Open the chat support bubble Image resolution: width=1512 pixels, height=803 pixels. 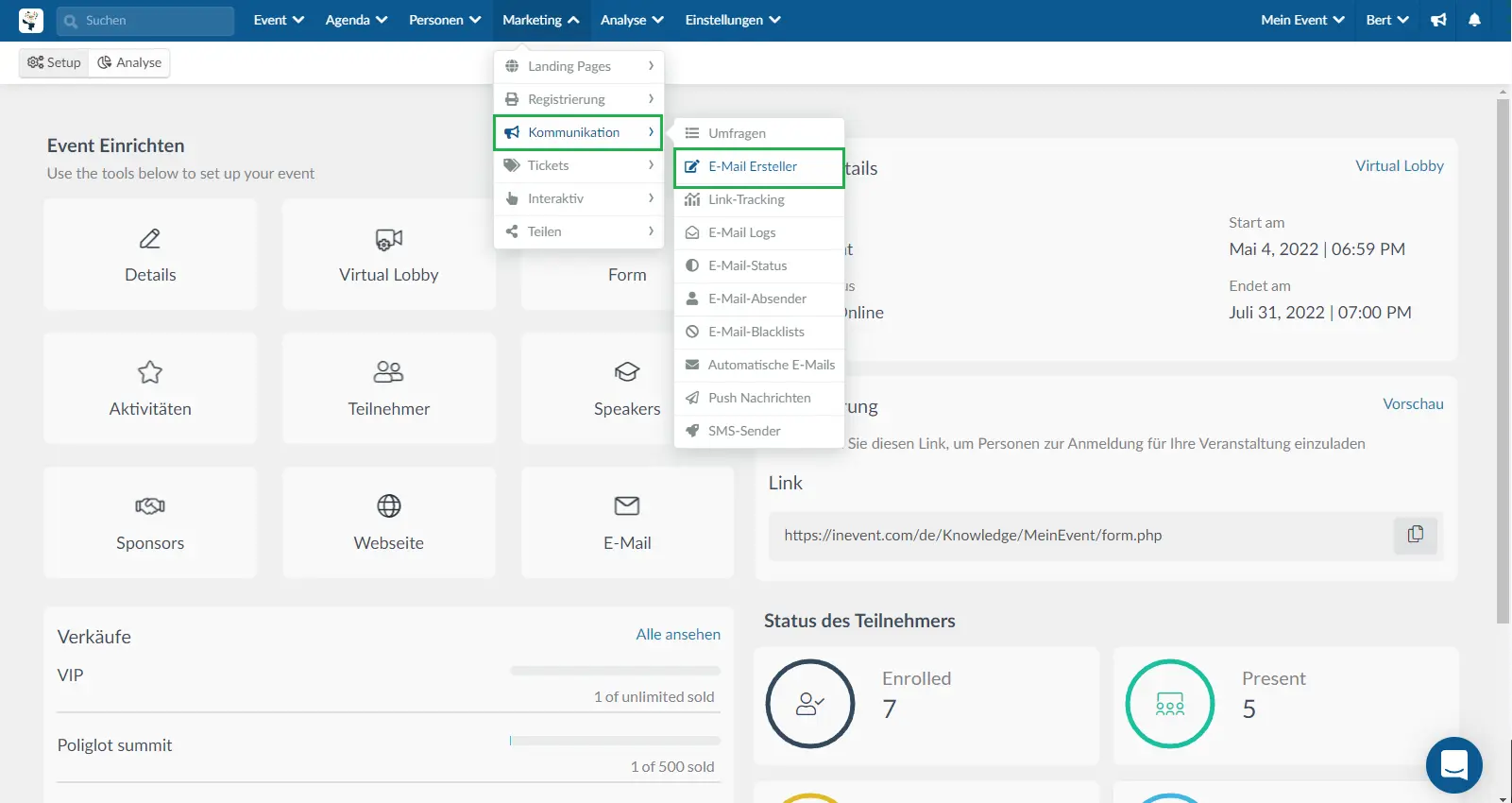(x=1454, y=765)
